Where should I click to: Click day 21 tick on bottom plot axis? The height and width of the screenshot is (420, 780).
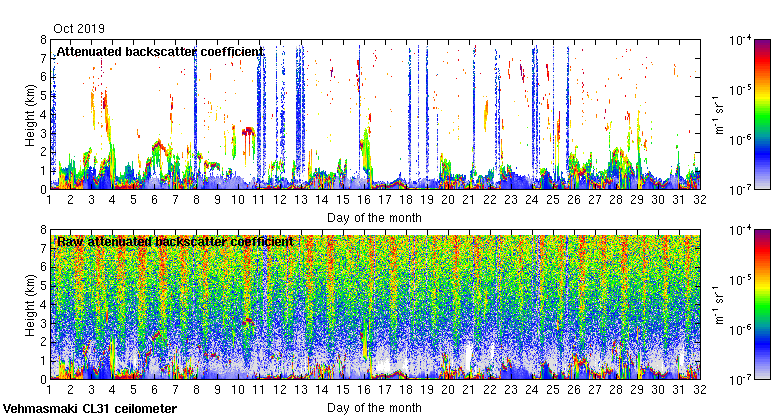click(469, 390)
